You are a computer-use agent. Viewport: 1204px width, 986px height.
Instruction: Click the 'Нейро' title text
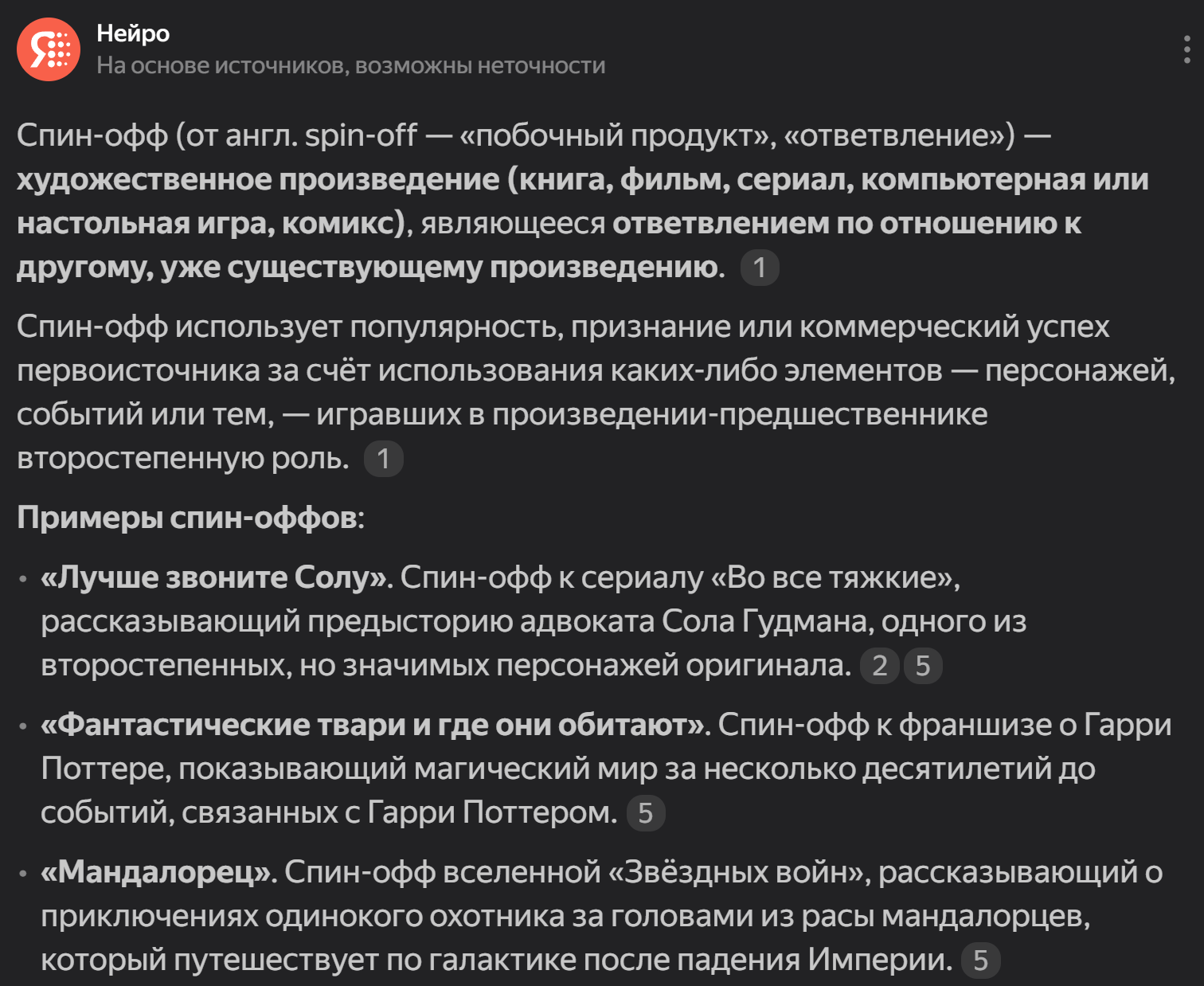133,33
